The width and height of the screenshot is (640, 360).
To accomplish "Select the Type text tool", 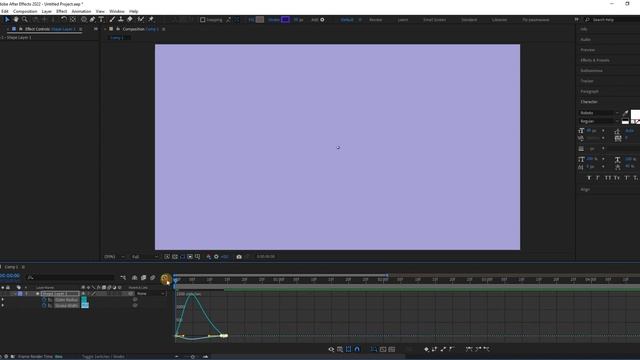I will (x=101, y=19).
